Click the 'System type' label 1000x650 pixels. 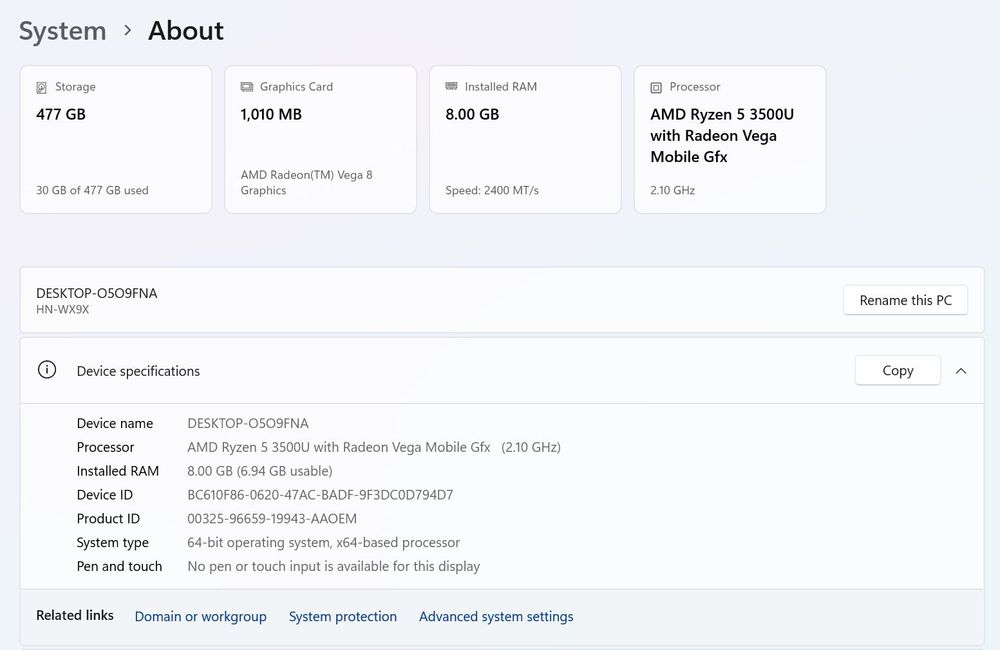click(112, 542)
